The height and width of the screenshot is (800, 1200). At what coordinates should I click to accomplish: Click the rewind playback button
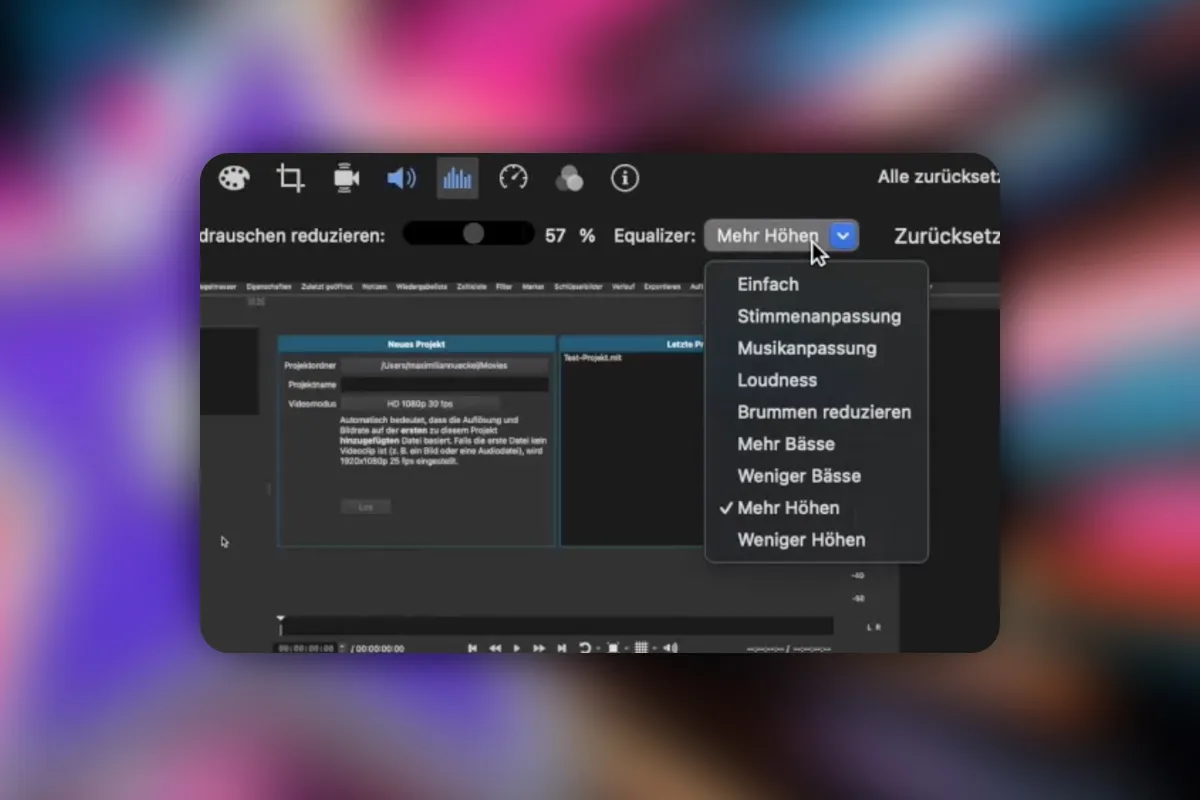(494, 648)
